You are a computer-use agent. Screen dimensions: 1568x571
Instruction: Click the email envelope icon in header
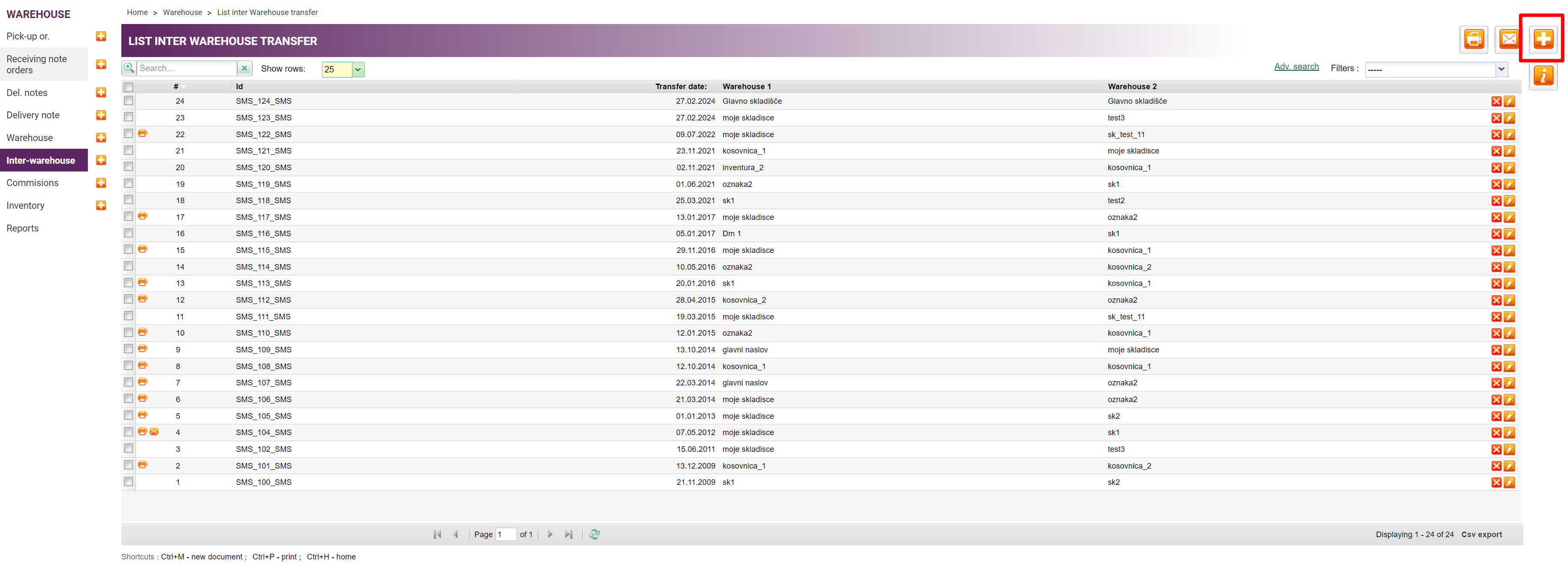(1508, 39)
